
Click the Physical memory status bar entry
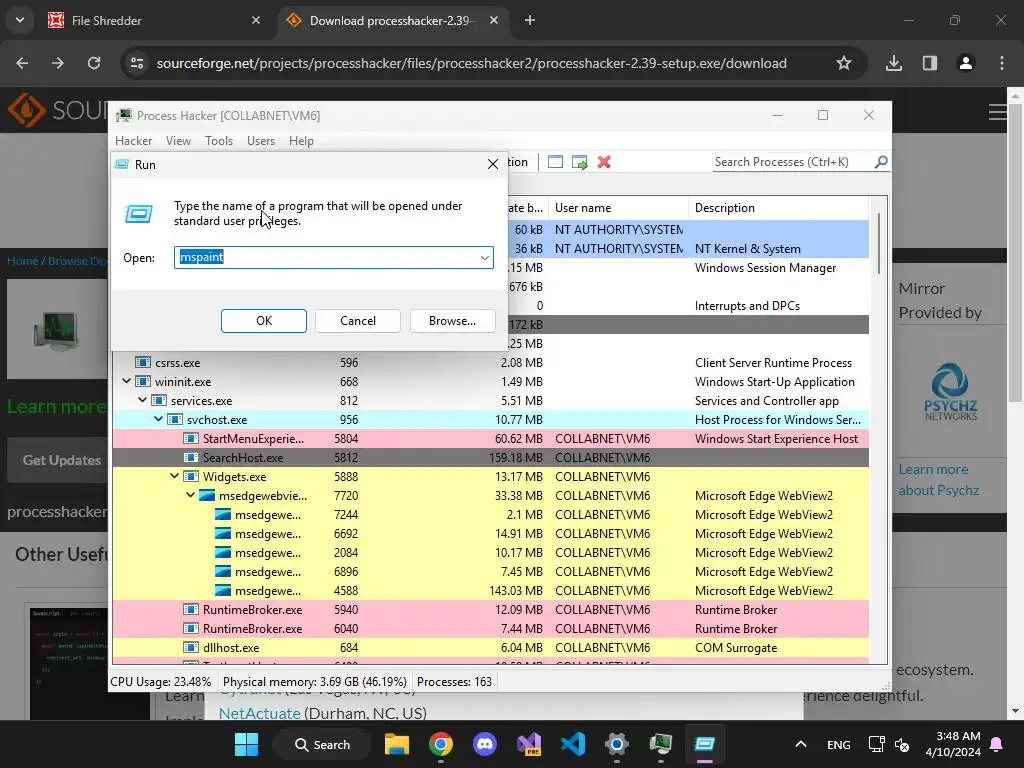(315, 682)
